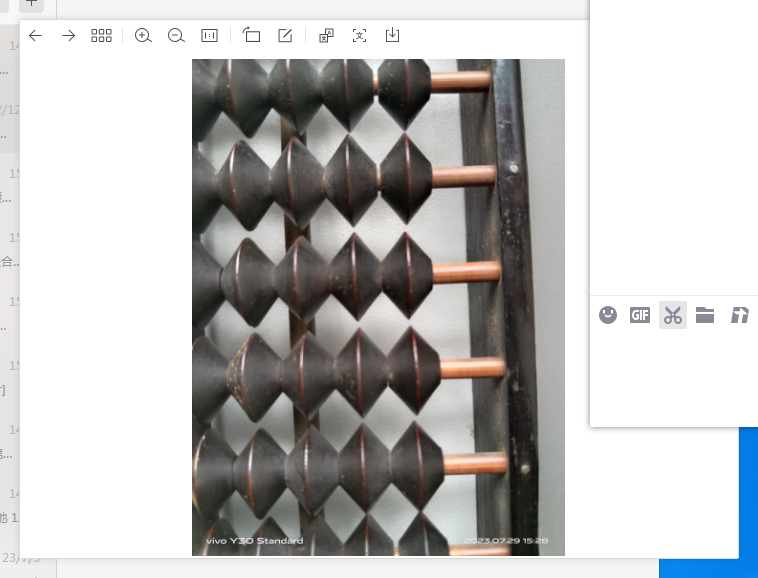Click the chat message input area

pyautogui.click(x=674, y=377)
